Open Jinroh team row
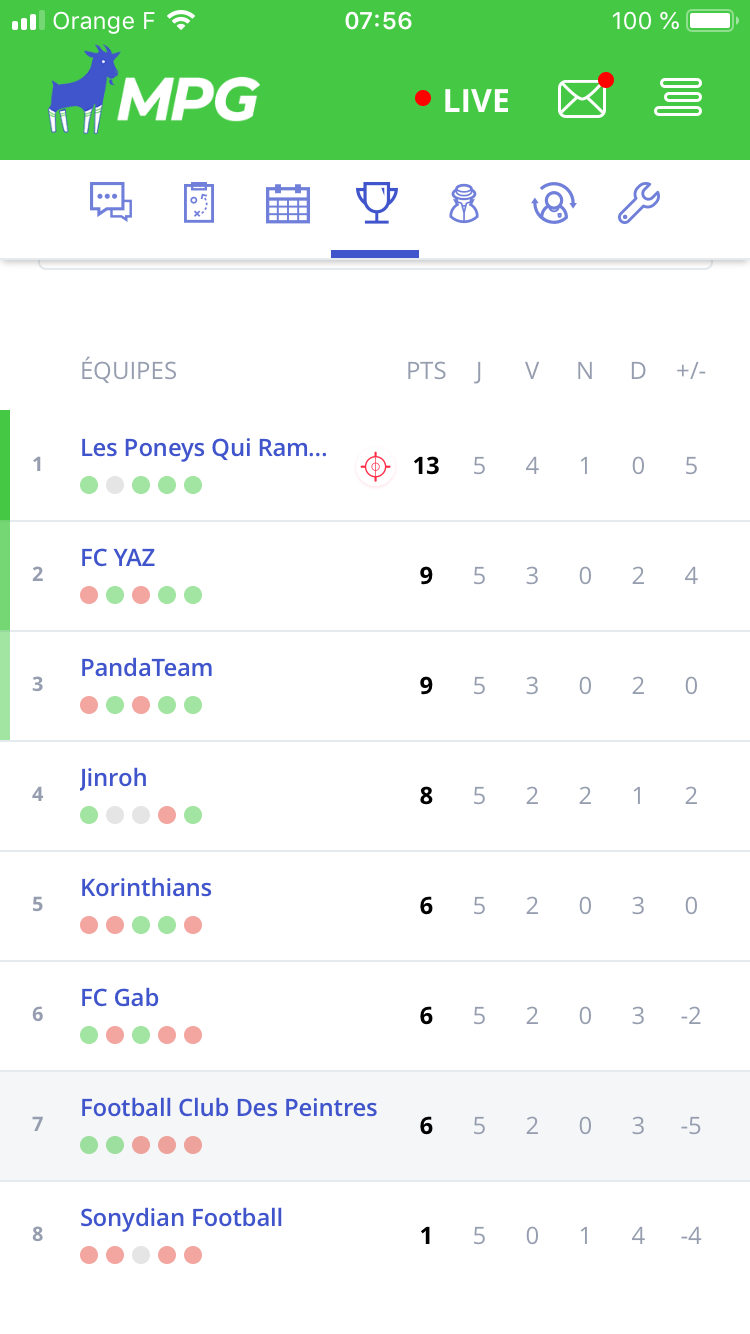The height and width of the screenshot is (1334, 750). coord(114,778)
